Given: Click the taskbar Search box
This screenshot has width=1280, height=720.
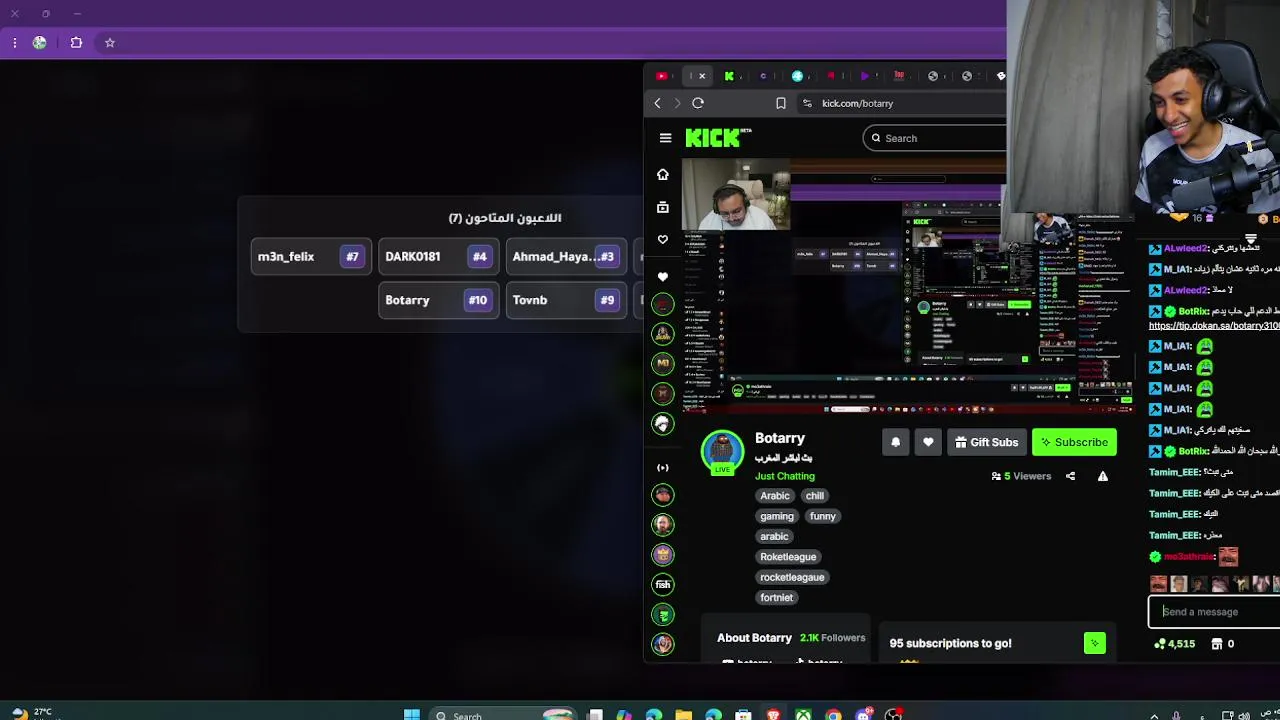Looking at the screenshot, I should [x=505, y=714].
